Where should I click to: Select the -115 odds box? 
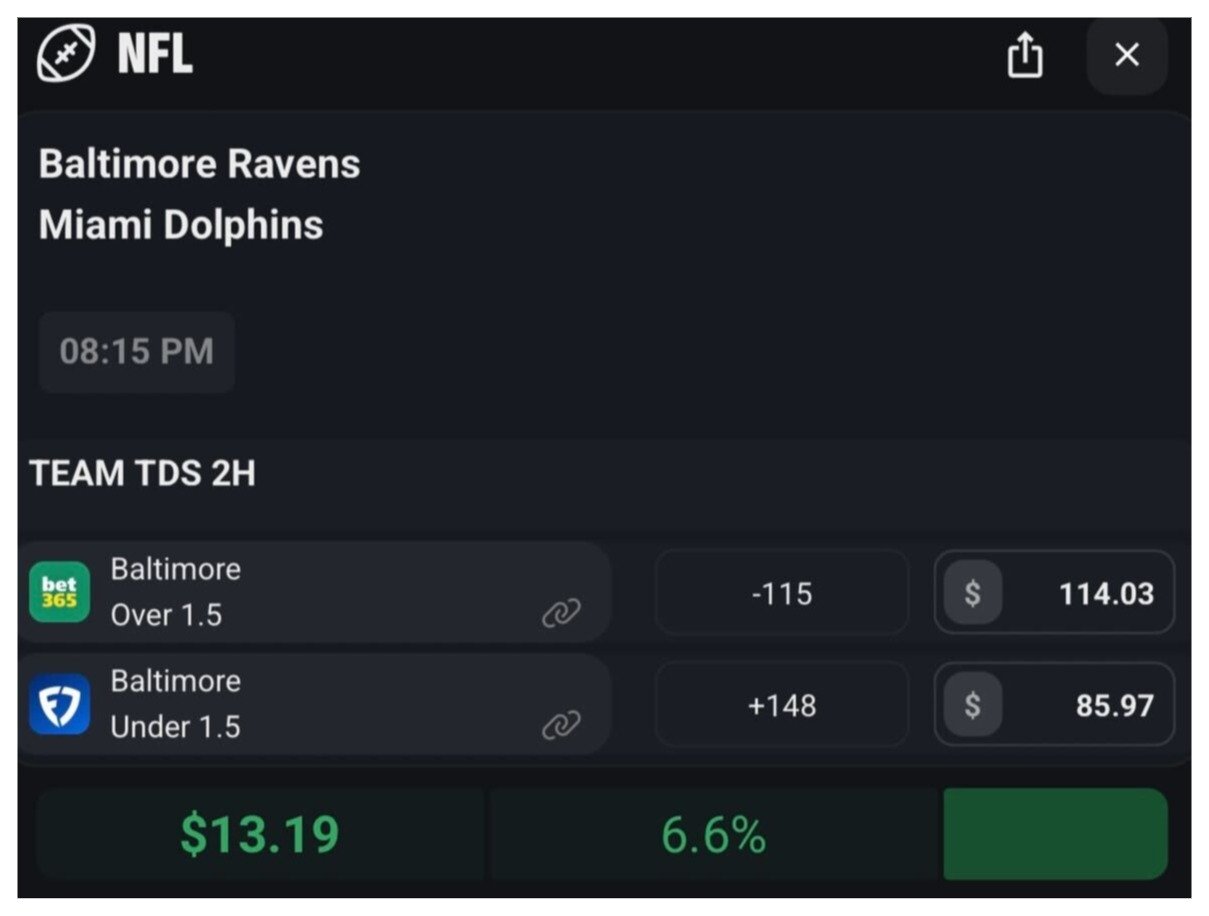click(x=781, y=593)
